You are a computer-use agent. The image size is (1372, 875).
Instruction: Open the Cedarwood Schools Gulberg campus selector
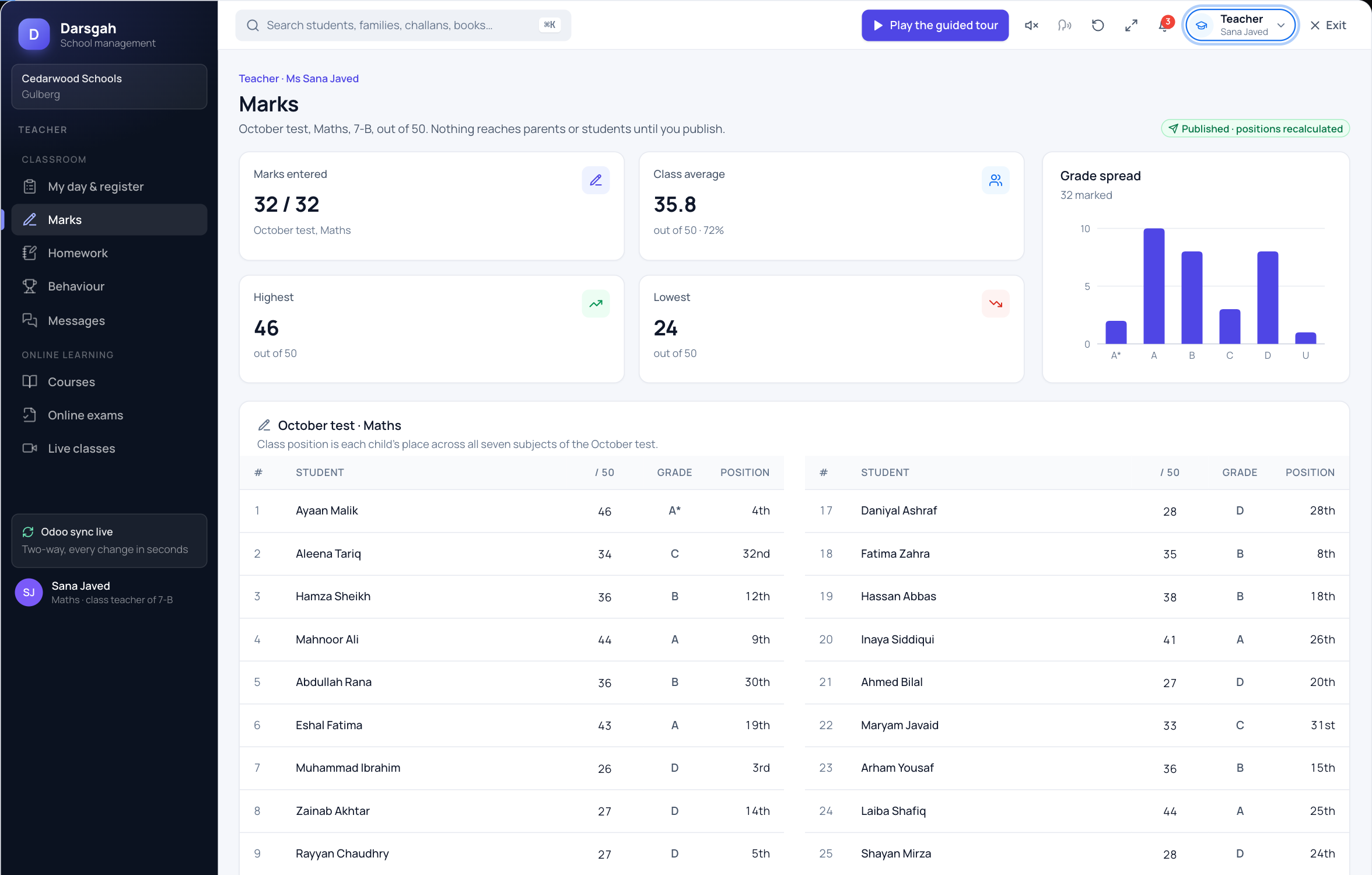tap(109, 86)
